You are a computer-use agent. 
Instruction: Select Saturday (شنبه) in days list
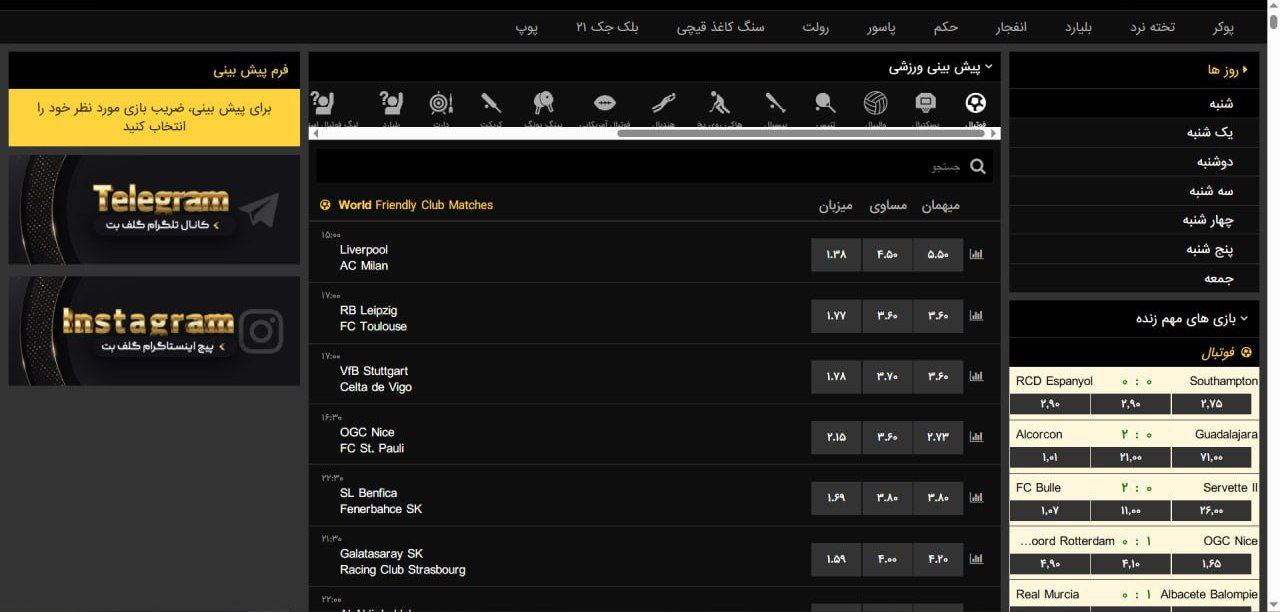1134,103
